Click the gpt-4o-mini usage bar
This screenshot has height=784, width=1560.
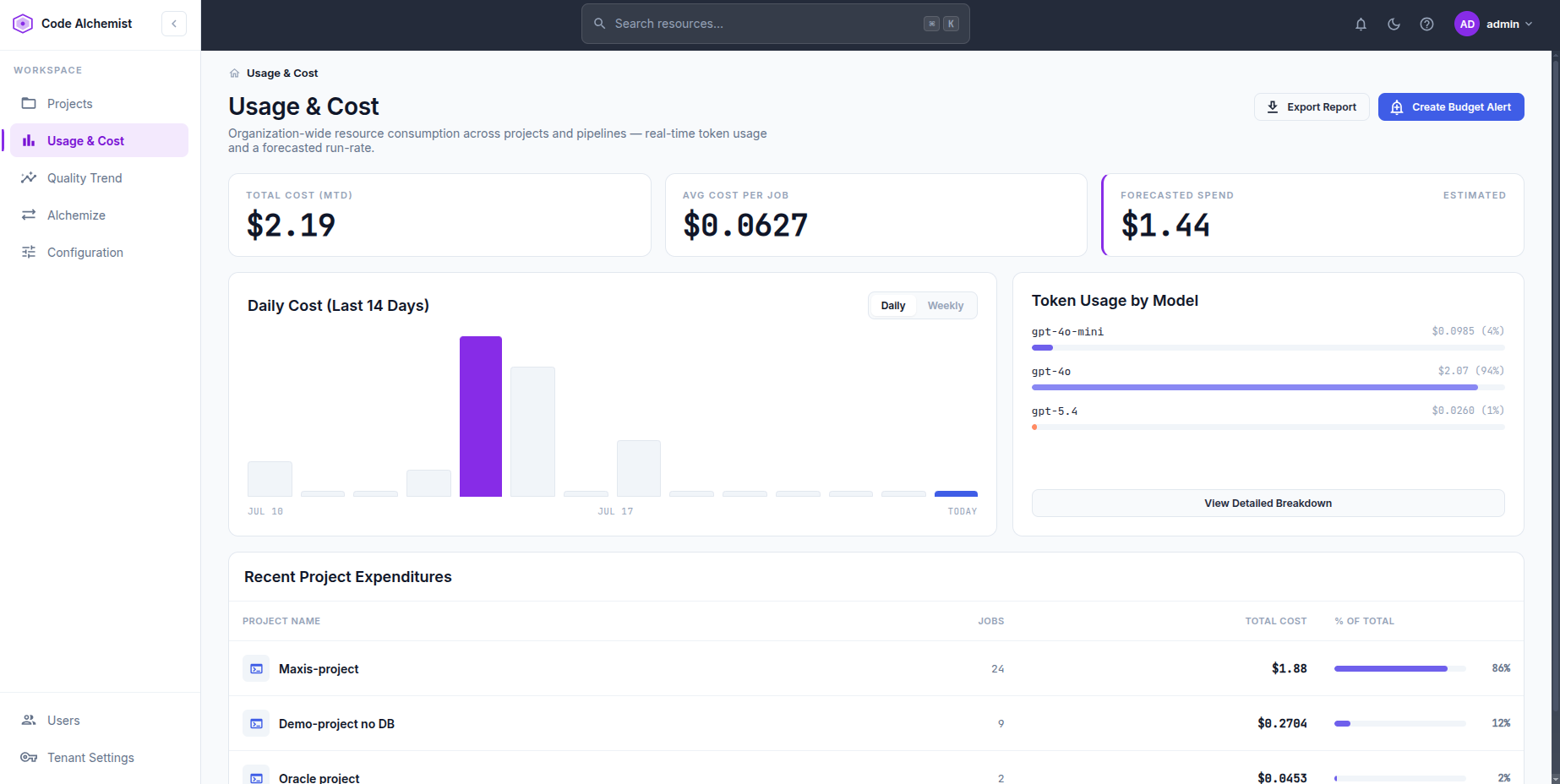1268,347
